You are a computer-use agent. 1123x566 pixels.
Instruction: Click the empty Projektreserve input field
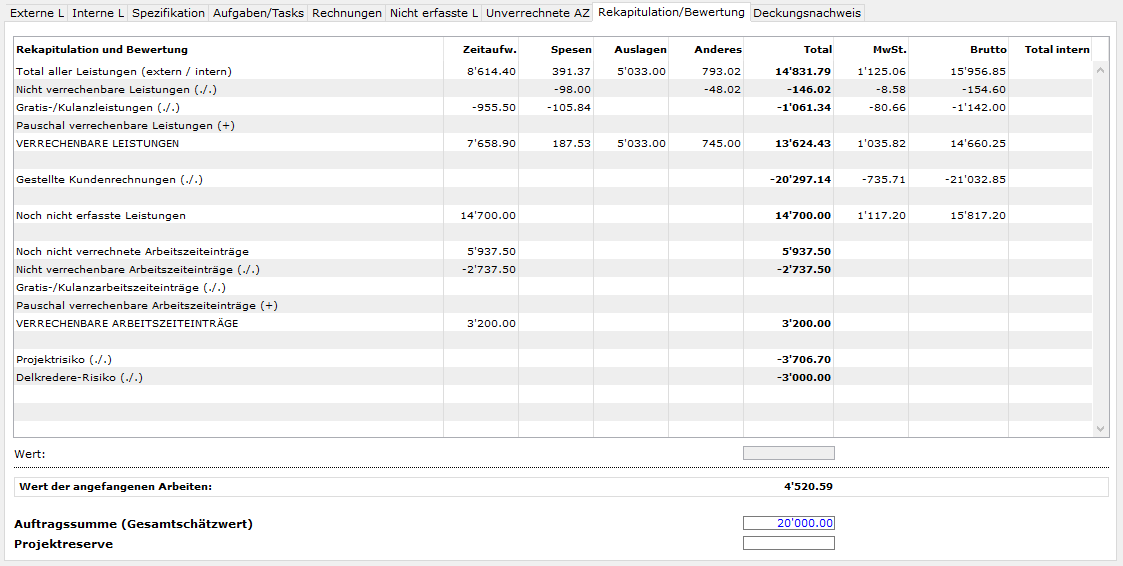coord(788,543)
